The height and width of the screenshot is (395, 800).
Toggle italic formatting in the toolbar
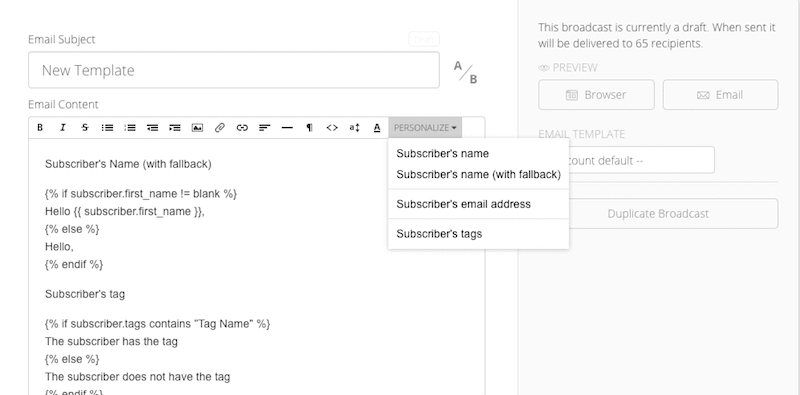pos(62,128)
